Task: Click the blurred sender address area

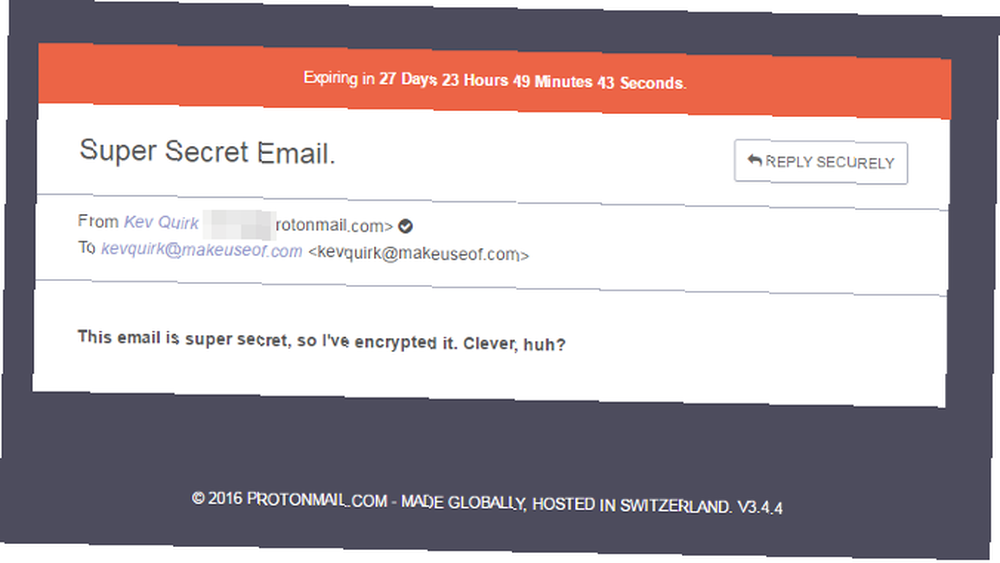Action: [239, 225]
